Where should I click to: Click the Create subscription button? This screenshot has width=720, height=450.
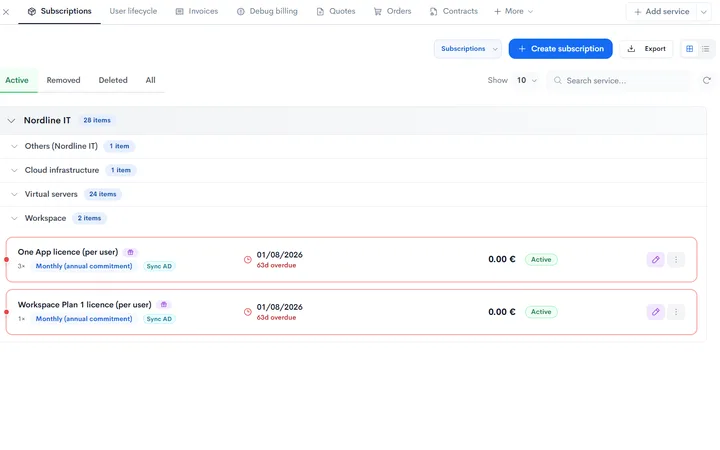[560, 49]
